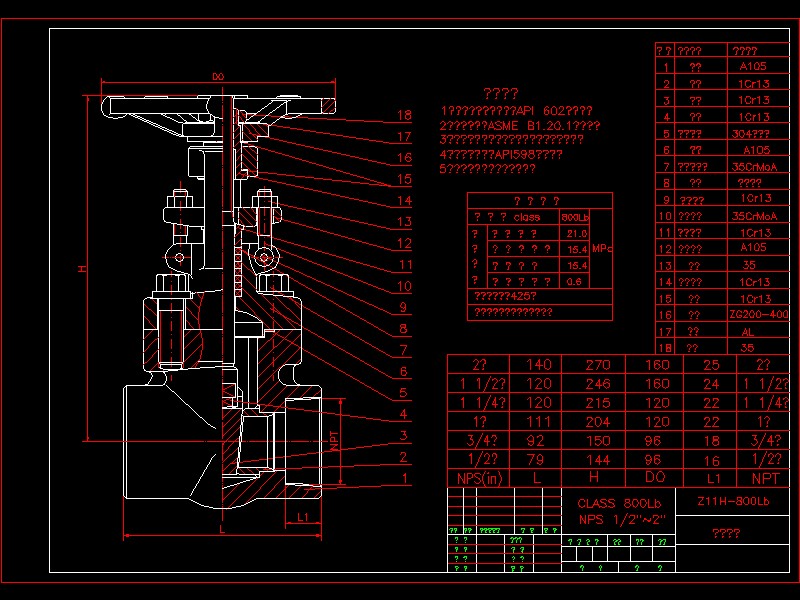The image size is (800, 600).
Task: Select callout number 17 beside the valve drawing
Action: [405, 137]
